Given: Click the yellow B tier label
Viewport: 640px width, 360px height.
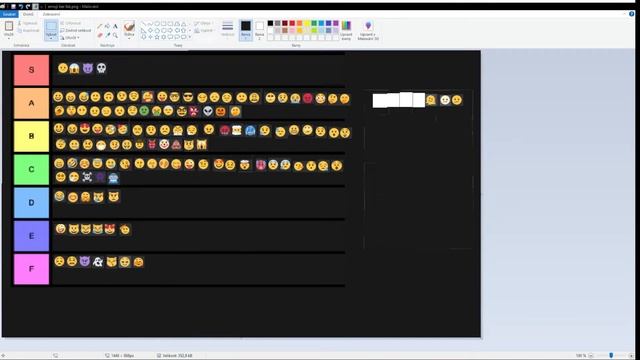Looking at the screenshot, I should pos(31,136).
